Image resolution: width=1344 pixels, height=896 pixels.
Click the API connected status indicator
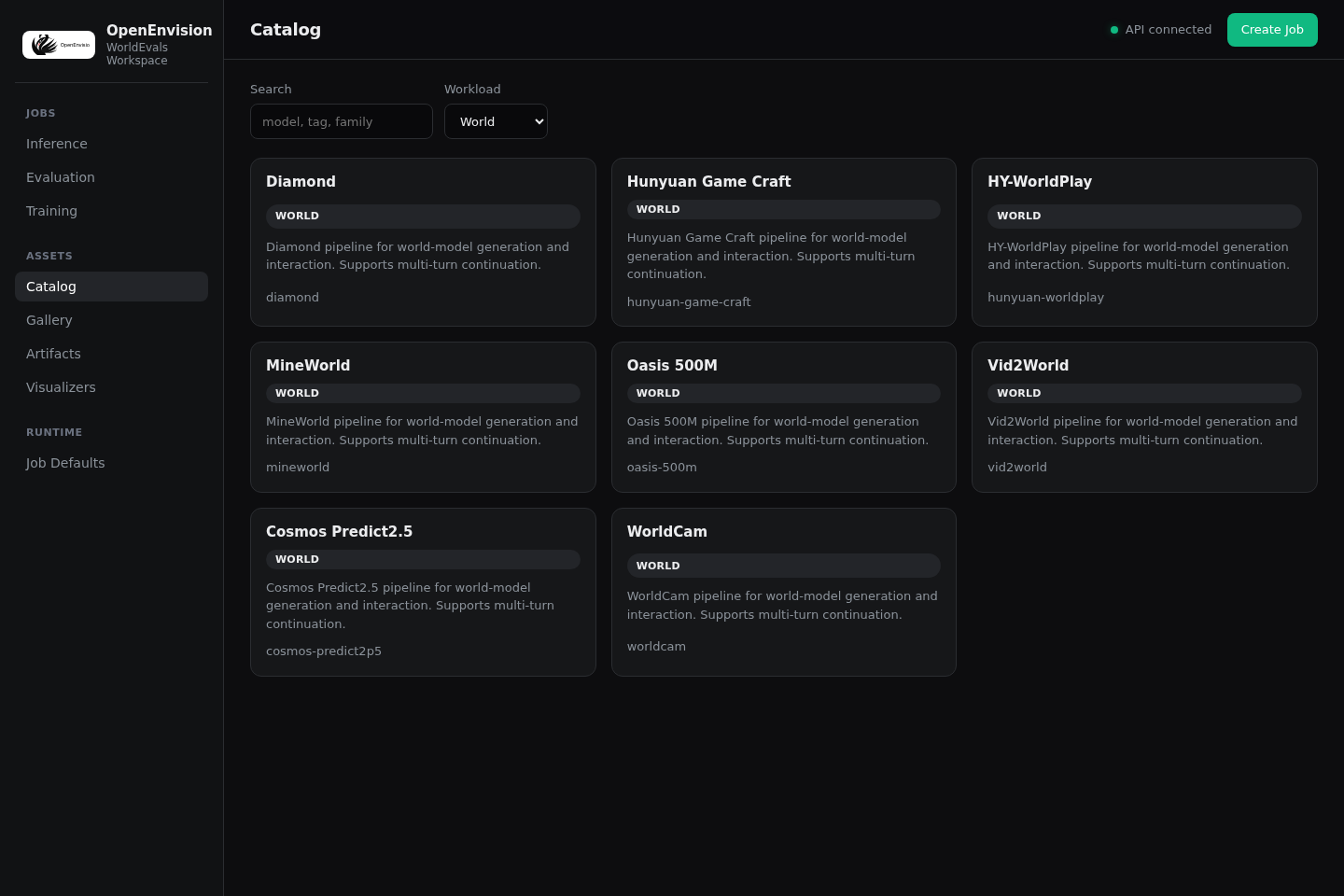click(x=1160, y=30)
